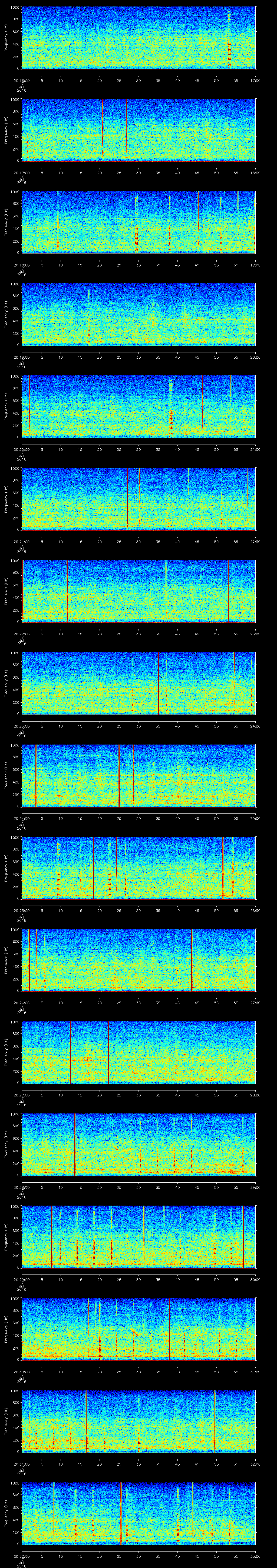Viewport: 277px width, 1568px height.
Task: Select the 25:00 end time label
Action: pyautogui.click(x=255, y=818)
